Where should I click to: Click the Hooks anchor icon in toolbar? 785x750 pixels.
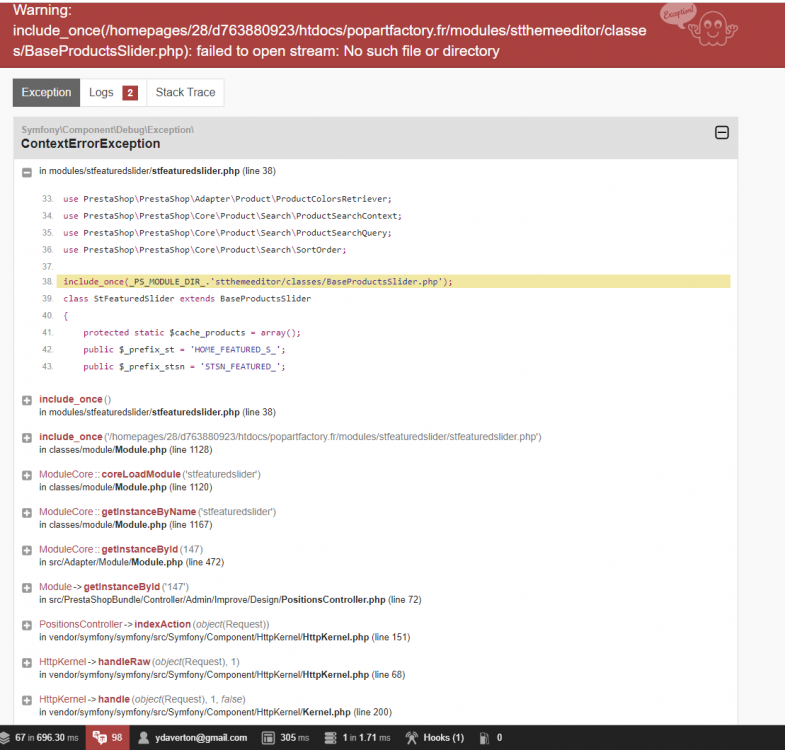pyautogui.click(x=412, y=737)
